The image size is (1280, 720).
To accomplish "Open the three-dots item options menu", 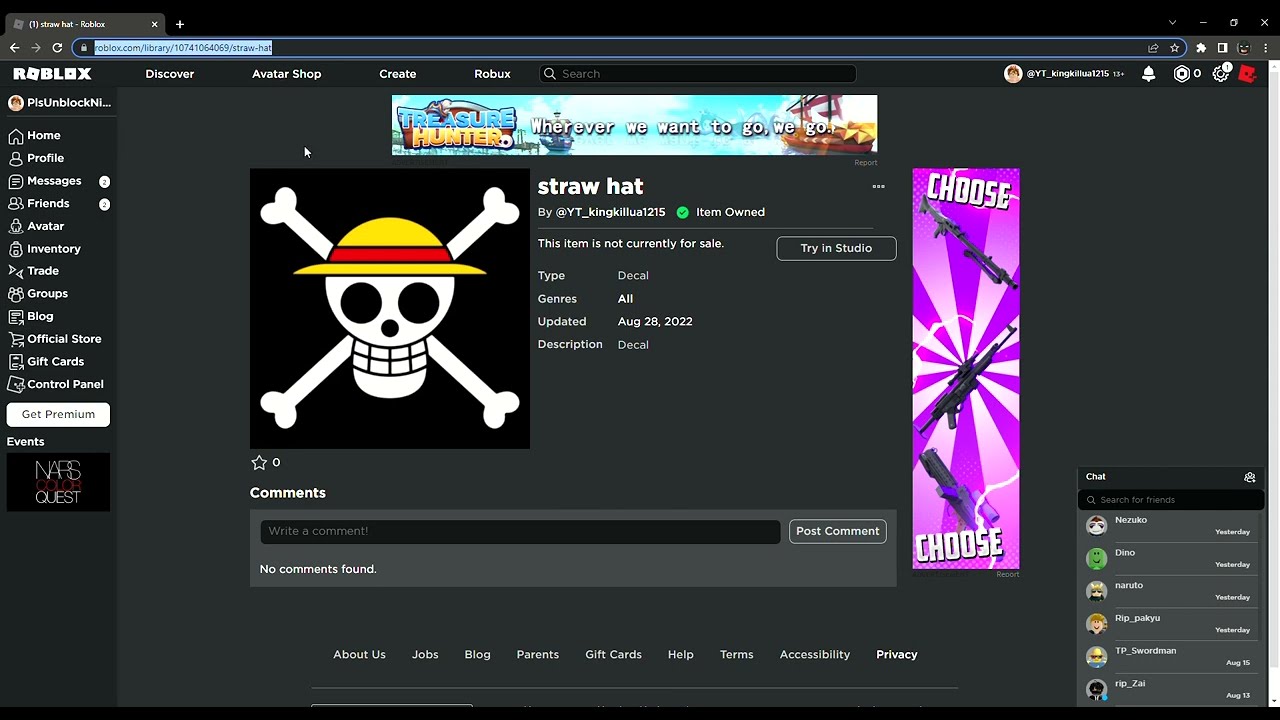I will tap(878, 186).
